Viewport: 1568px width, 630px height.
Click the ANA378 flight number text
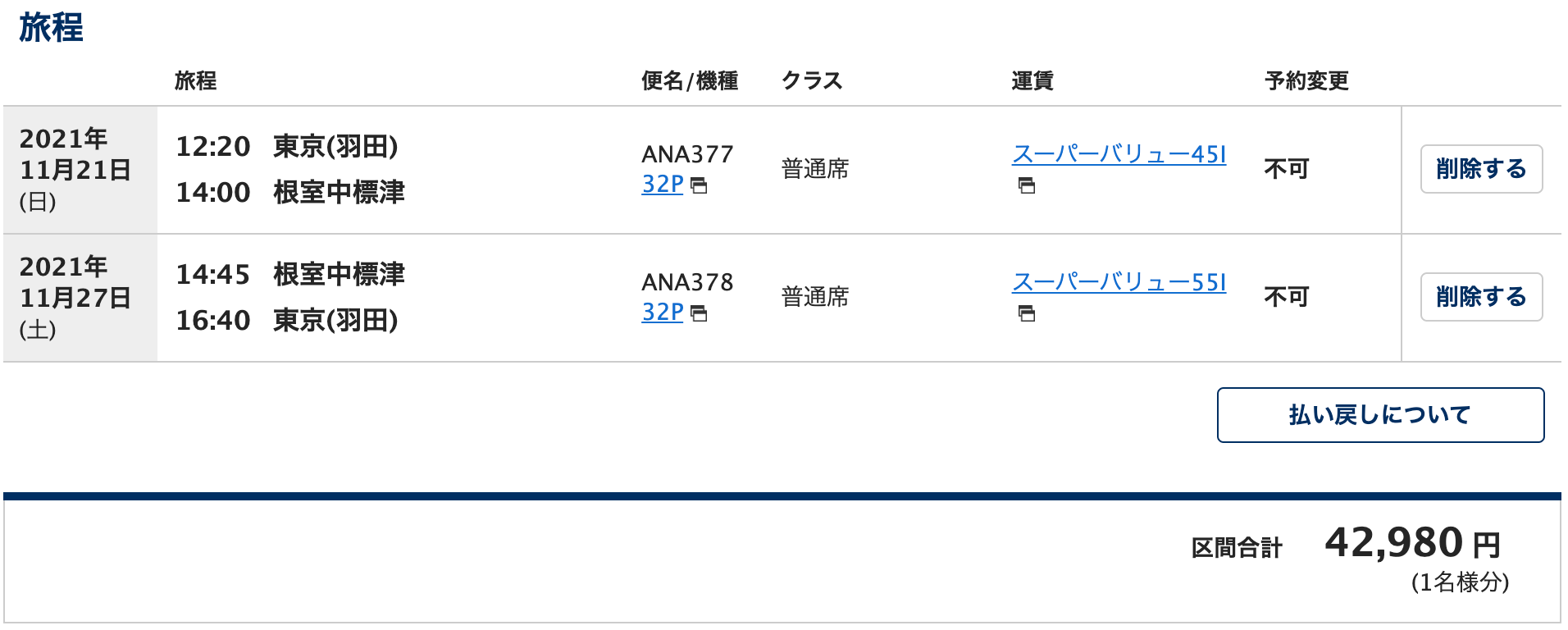click(687, 282)
